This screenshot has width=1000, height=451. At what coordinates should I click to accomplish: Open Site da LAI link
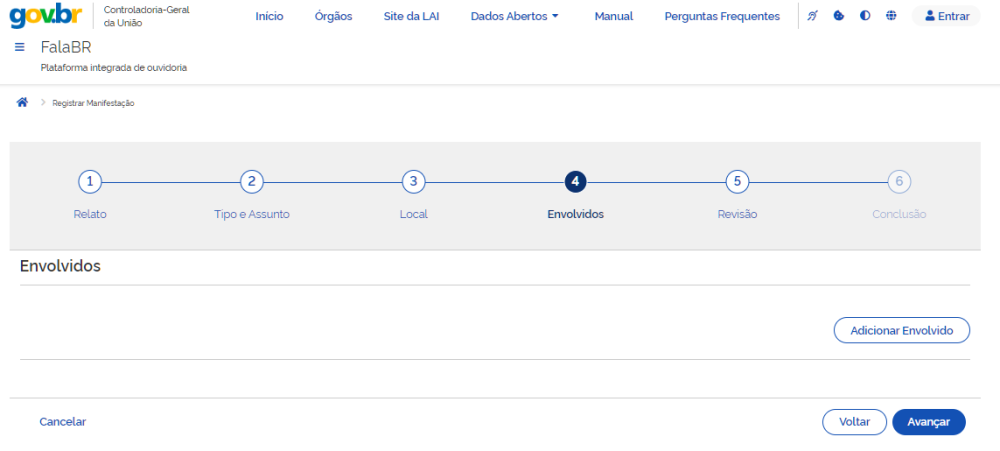tap(411, 16)
